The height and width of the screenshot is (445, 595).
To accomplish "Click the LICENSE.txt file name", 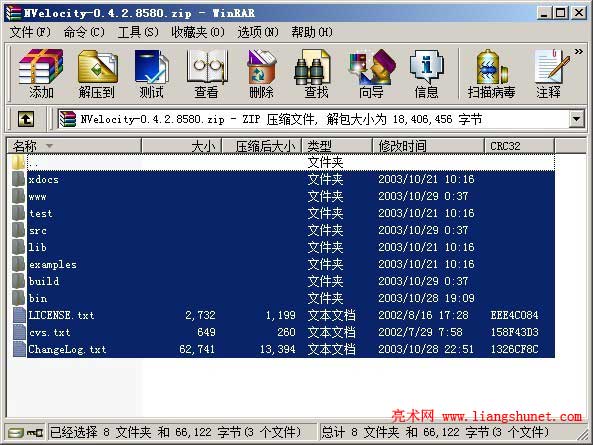I will pos(61,315).
